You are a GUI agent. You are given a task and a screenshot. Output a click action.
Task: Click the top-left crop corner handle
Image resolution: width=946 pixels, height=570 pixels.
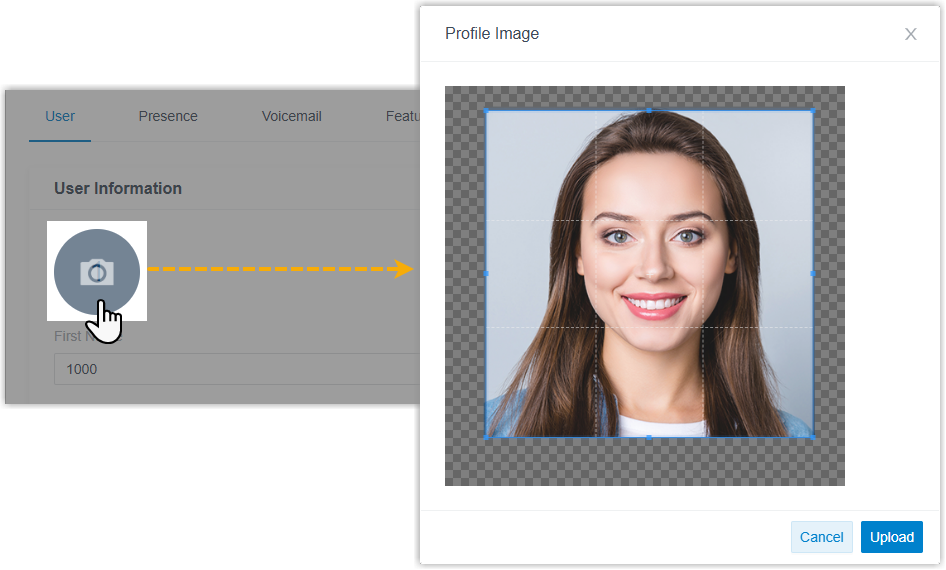(x=486, y=110)
